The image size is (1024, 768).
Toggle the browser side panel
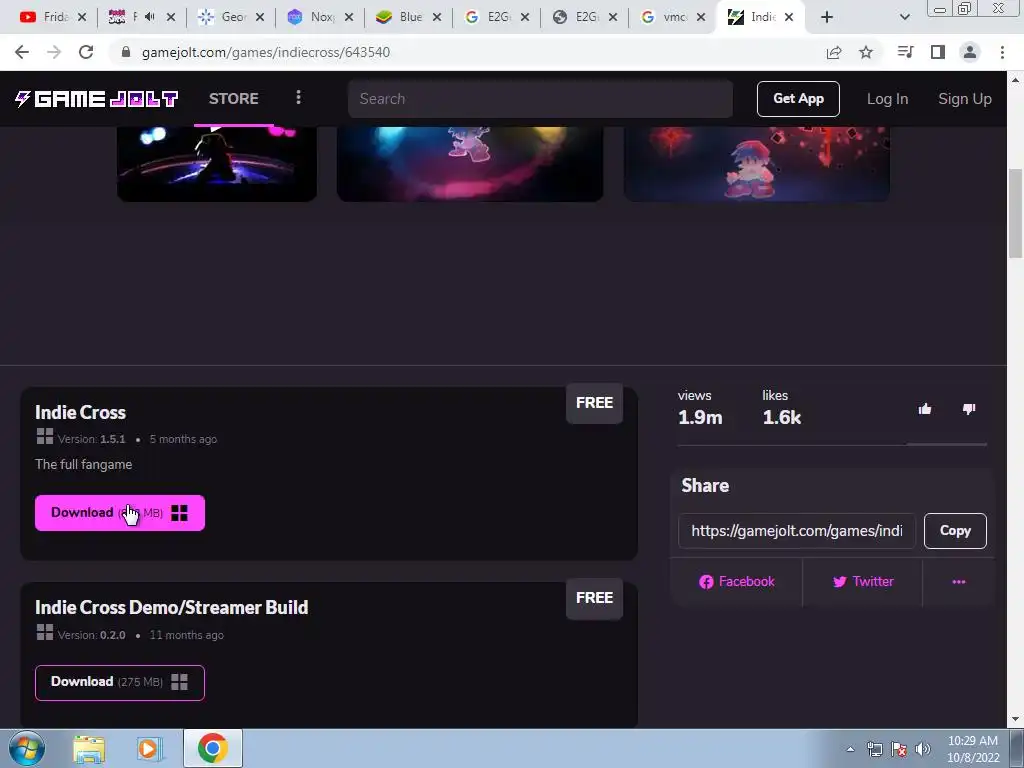pos(938,52)
